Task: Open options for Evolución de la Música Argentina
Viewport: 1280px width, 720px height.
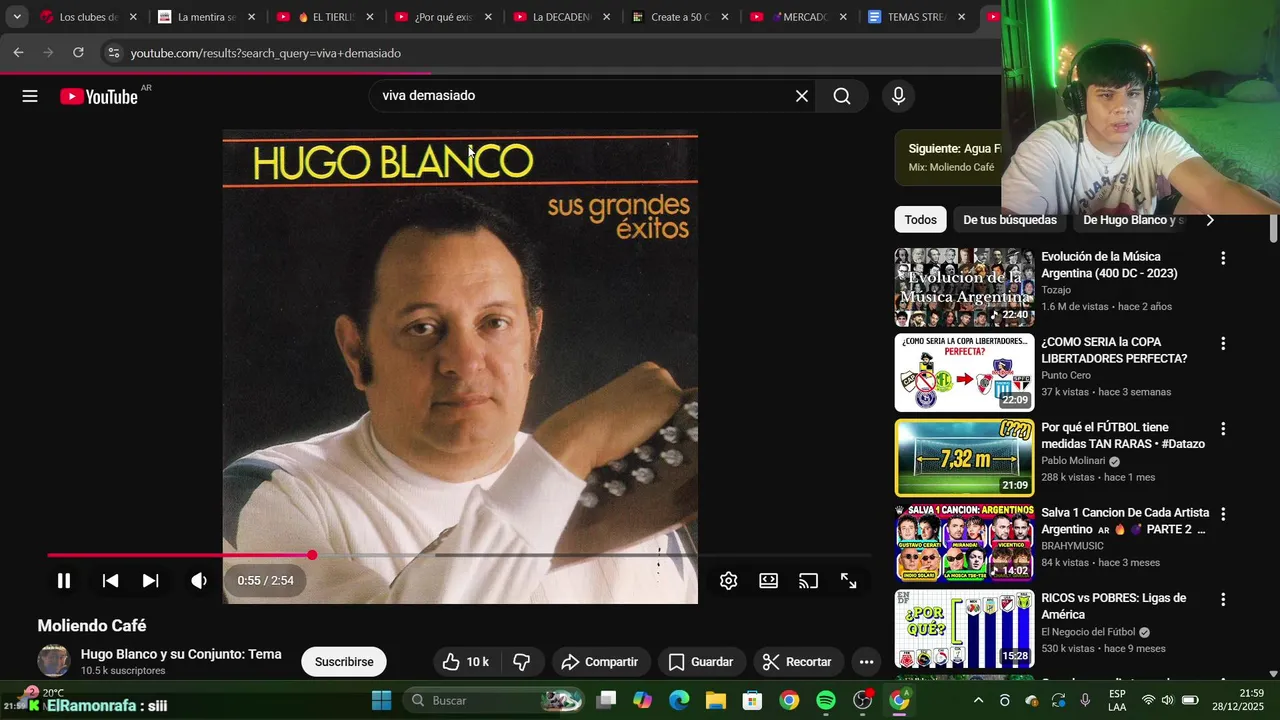Action: 1222,258
